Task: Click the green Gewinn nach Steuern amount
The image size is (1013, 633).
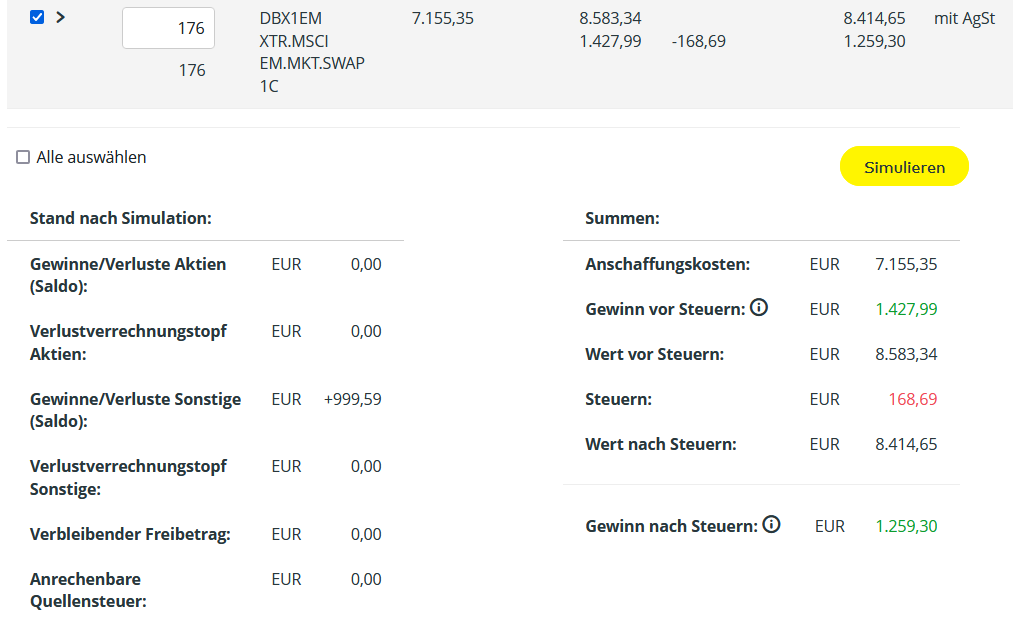Action: [x=906, y=526]
